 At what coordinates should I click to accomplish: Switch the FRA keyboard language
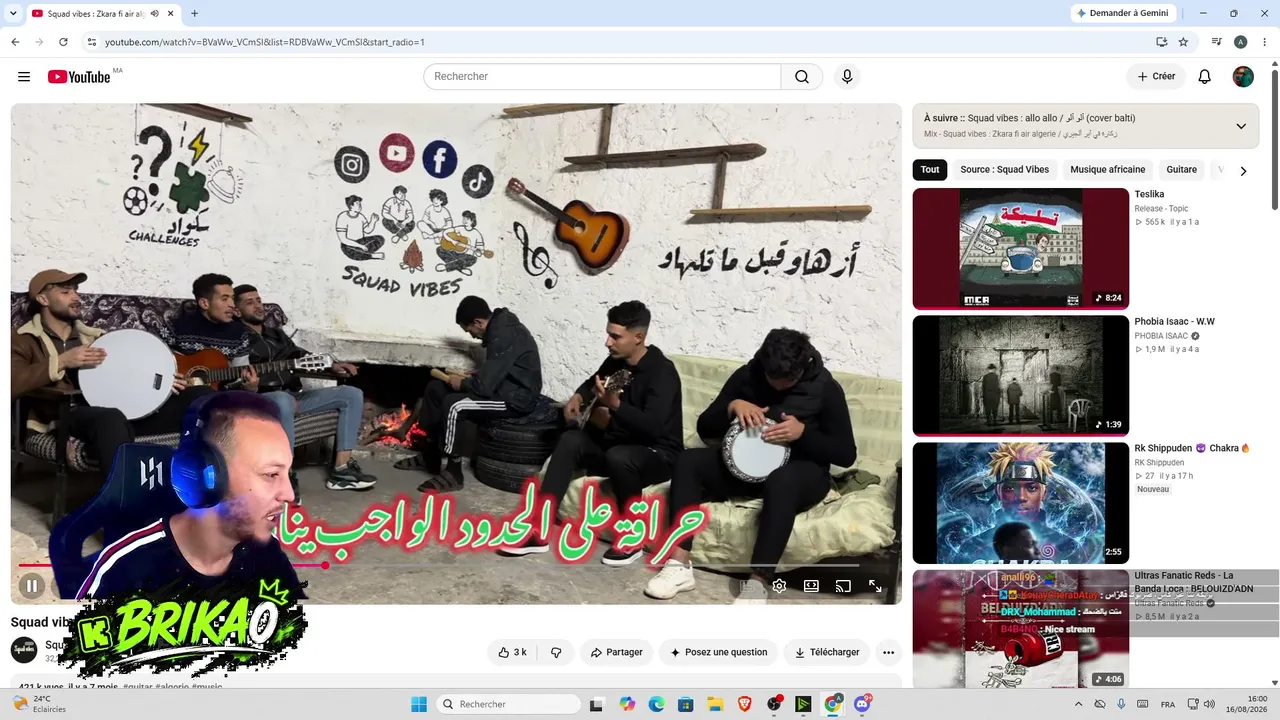click(1168, 704)
